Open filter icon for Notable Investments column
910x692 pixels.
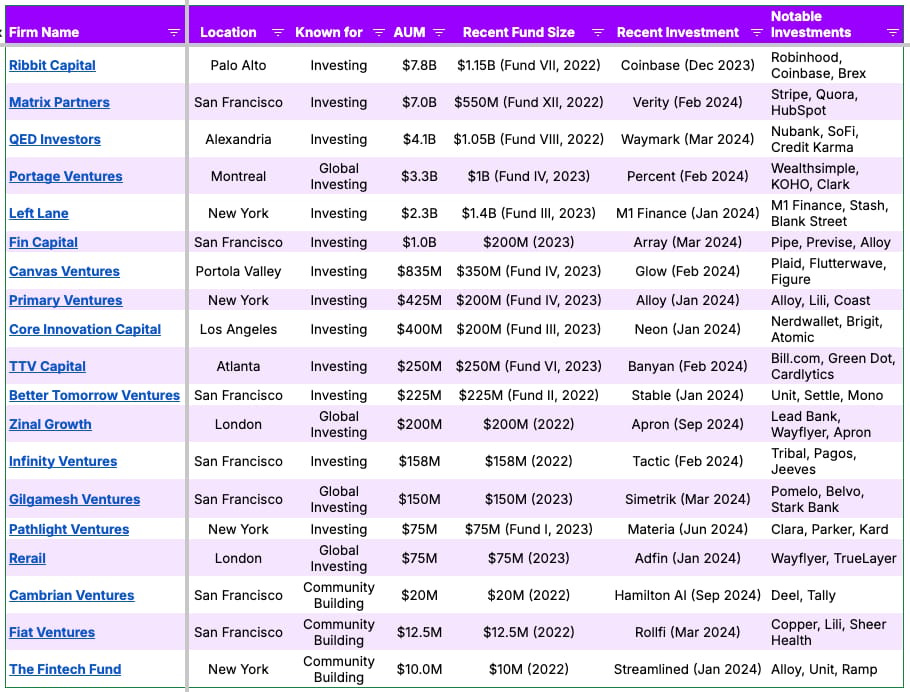893,33
